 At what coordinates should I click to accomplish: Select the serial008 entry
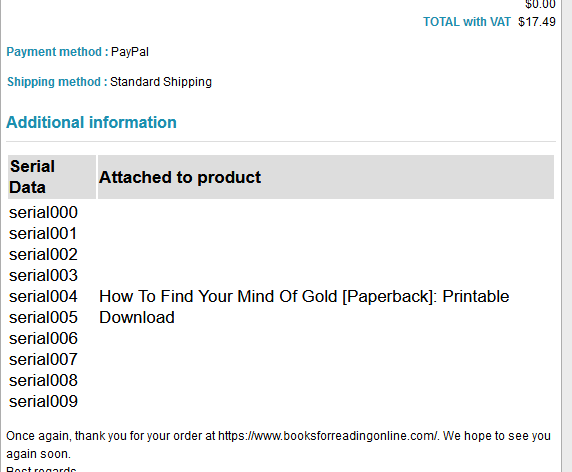43,381
